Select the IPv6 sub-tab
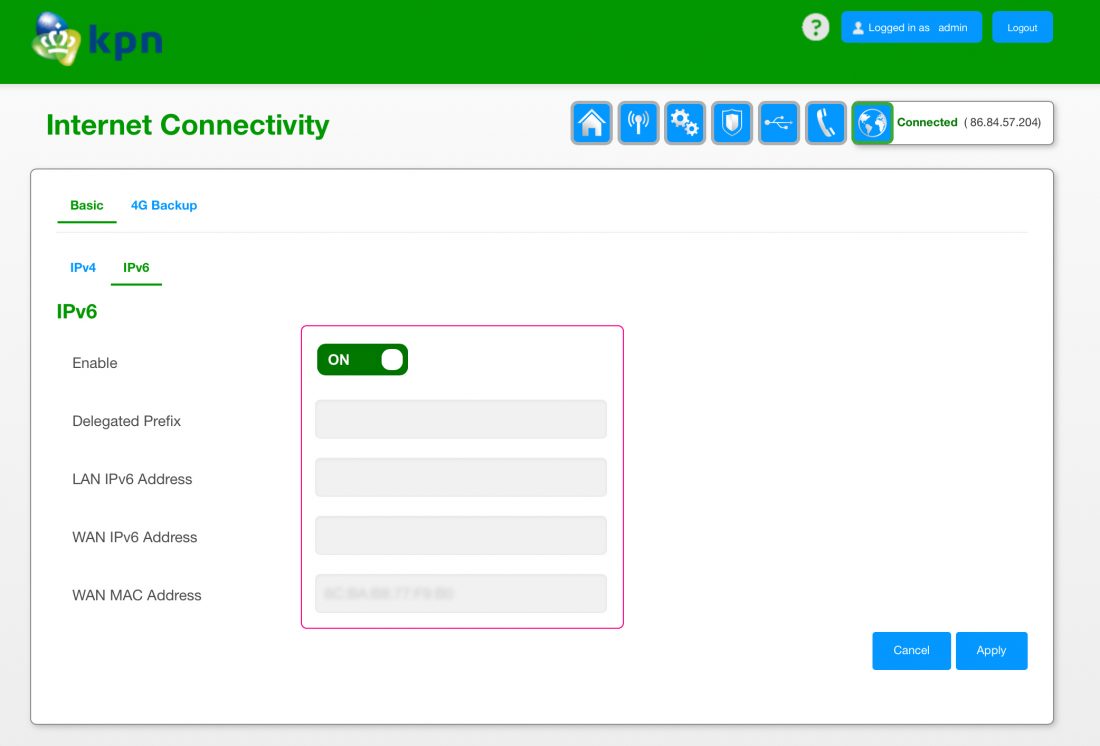Image resolution: width=1100 pixels, height=746 pixels. coord(136,268)
